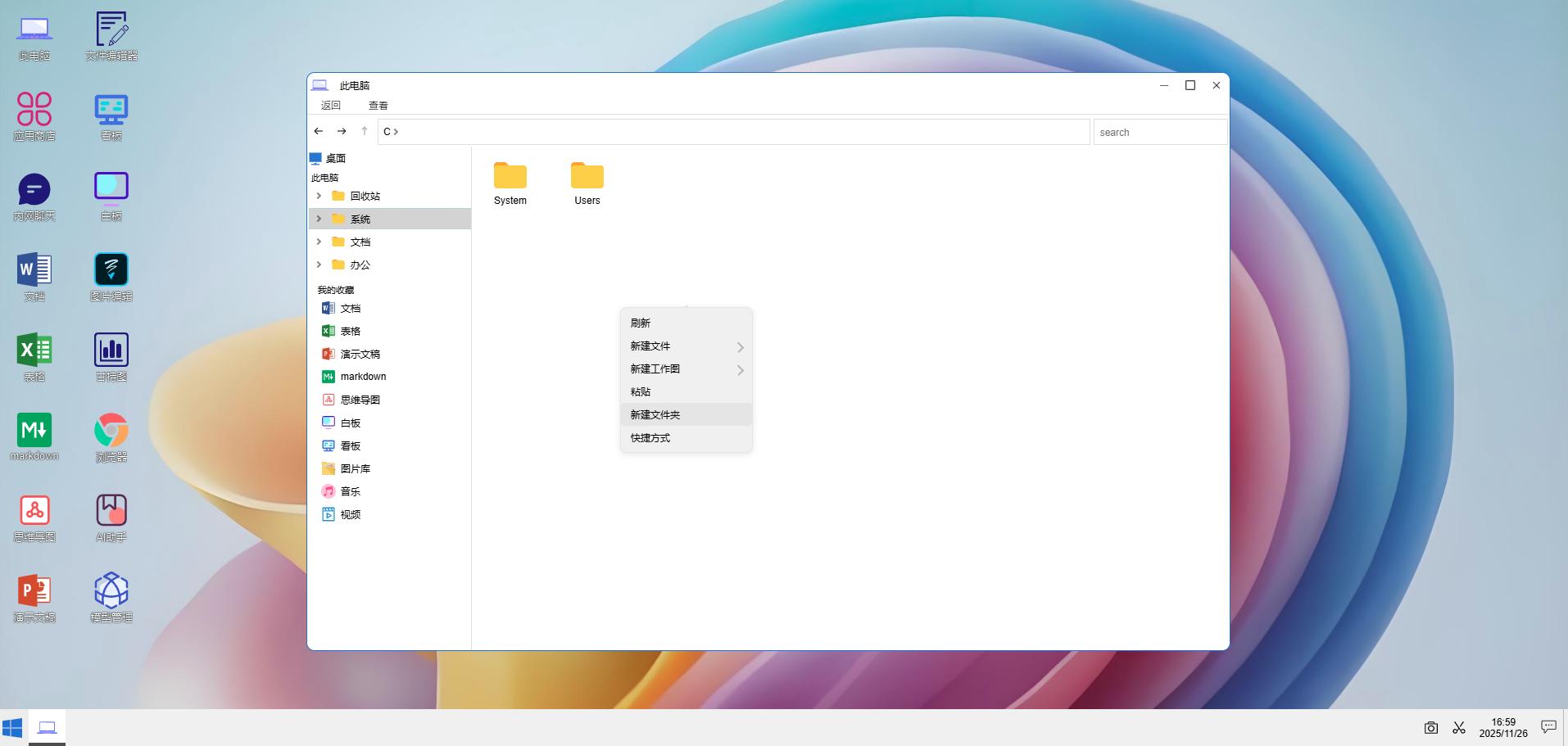The width and height of the screenshot is (1568, 746).
Task: Click the Windows start button on the taskbar
Action: 12,727
